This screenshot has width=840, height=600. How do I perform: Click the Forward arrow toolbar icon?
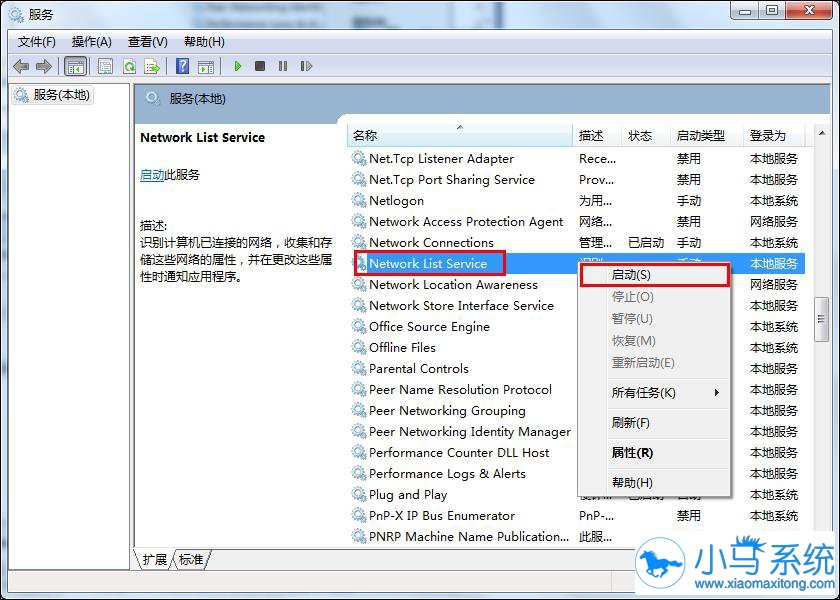pos(43,66)
